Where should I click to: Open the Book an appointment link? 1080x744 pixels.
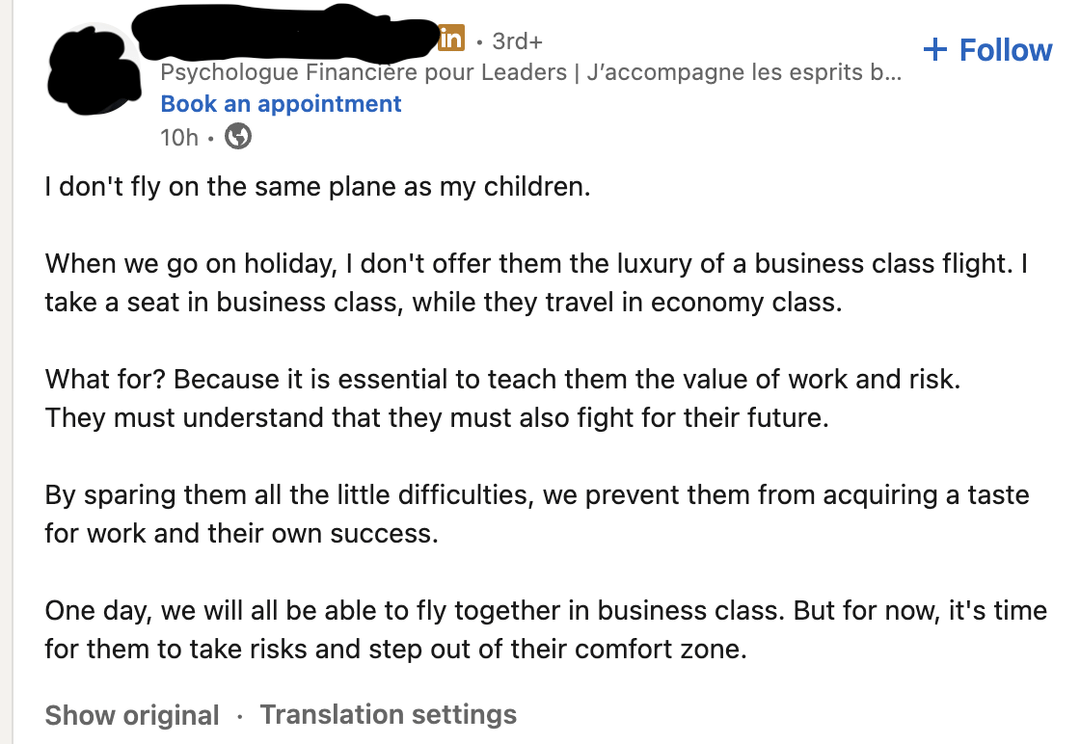[x=281, y=104]
